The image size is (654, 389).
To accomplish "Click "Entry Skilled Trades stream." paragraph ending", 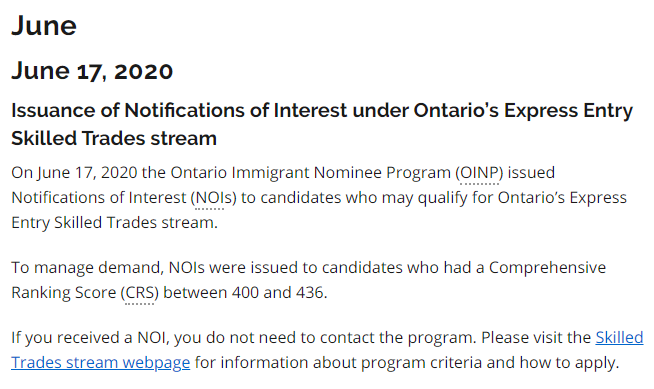I will [x=114, y=223].
